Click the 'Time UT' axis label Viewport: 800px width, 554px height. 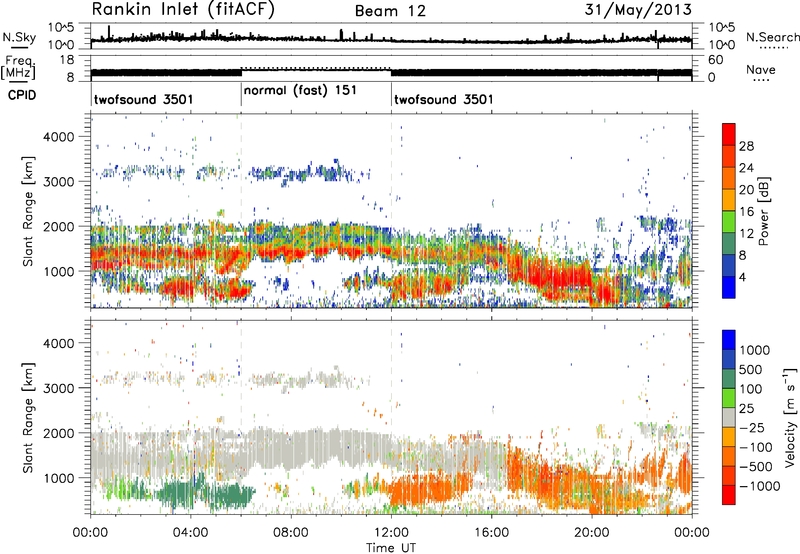click(x=391, y=548)
